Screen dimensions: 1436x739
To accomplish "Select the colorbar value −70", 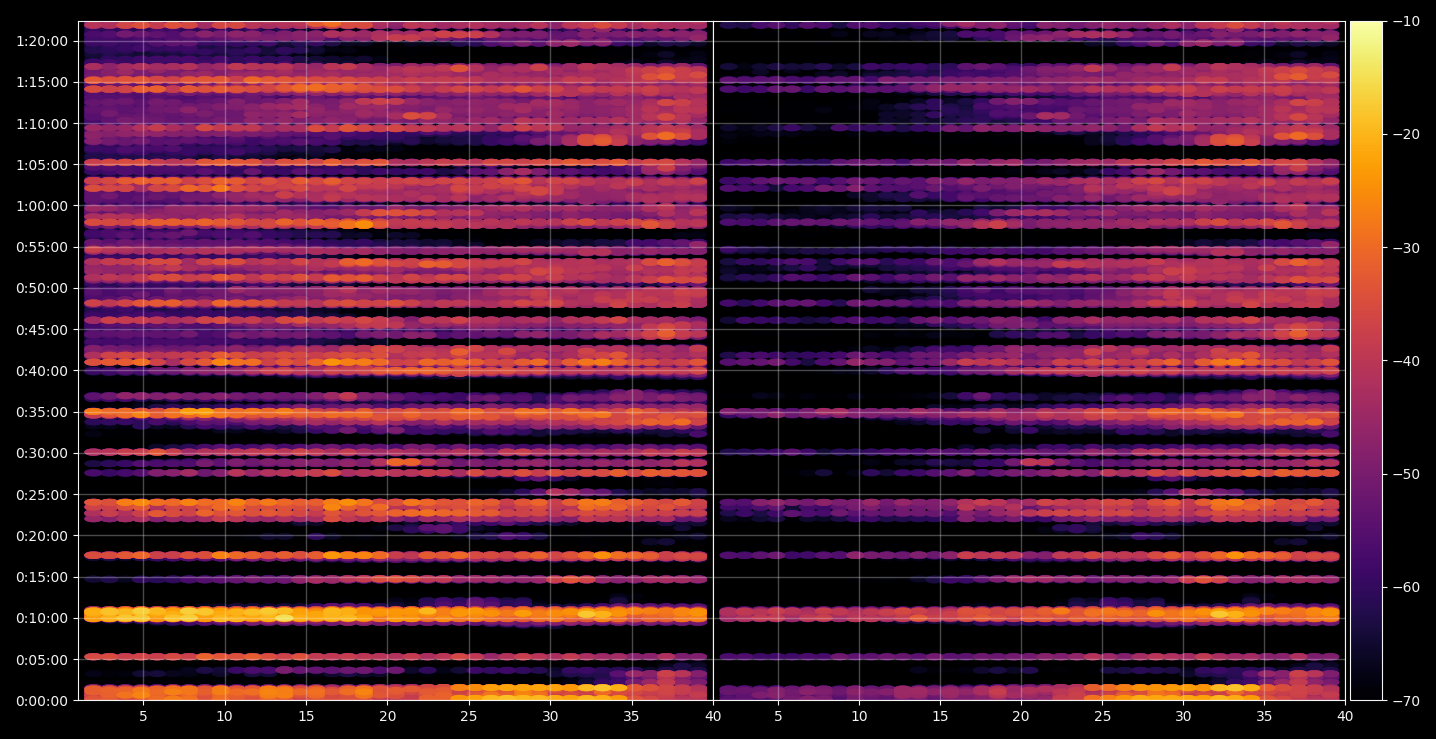I will click(x=1406, y=701).
